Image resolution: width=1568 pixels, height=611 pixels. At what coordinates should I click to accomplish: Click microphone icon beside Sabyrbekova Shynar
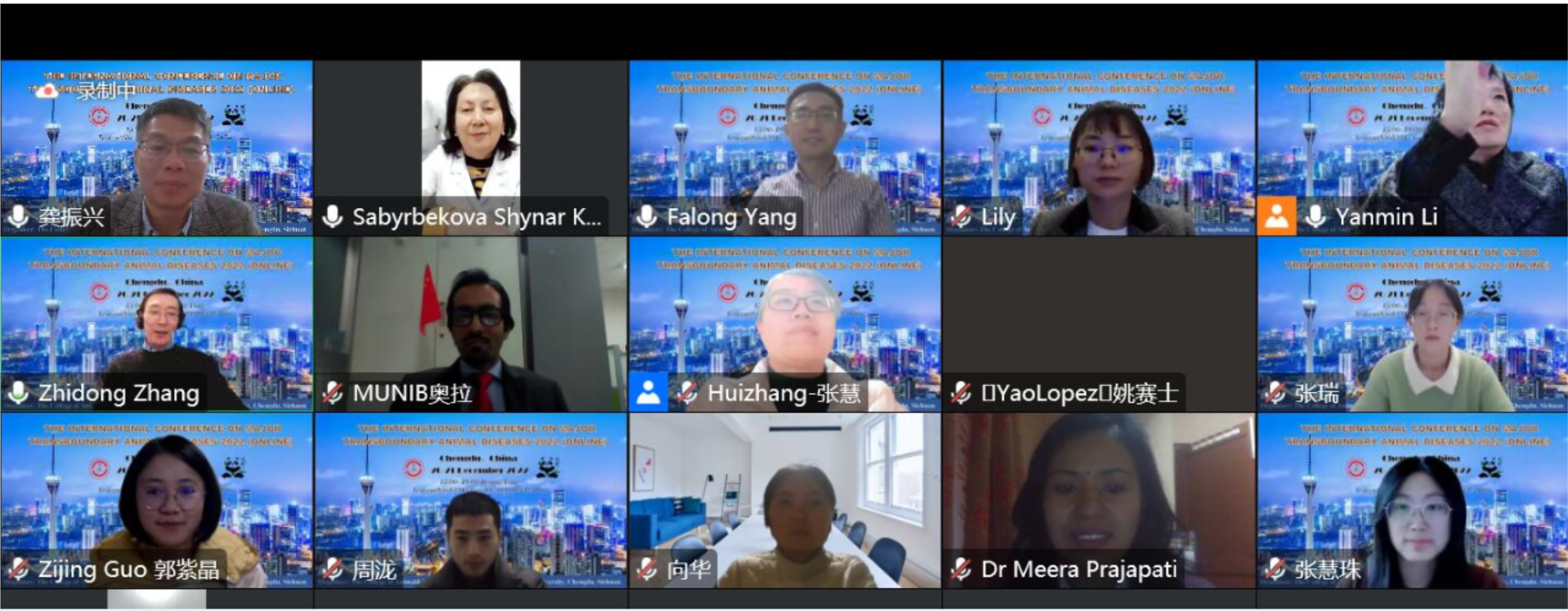[x=333, y=216]
